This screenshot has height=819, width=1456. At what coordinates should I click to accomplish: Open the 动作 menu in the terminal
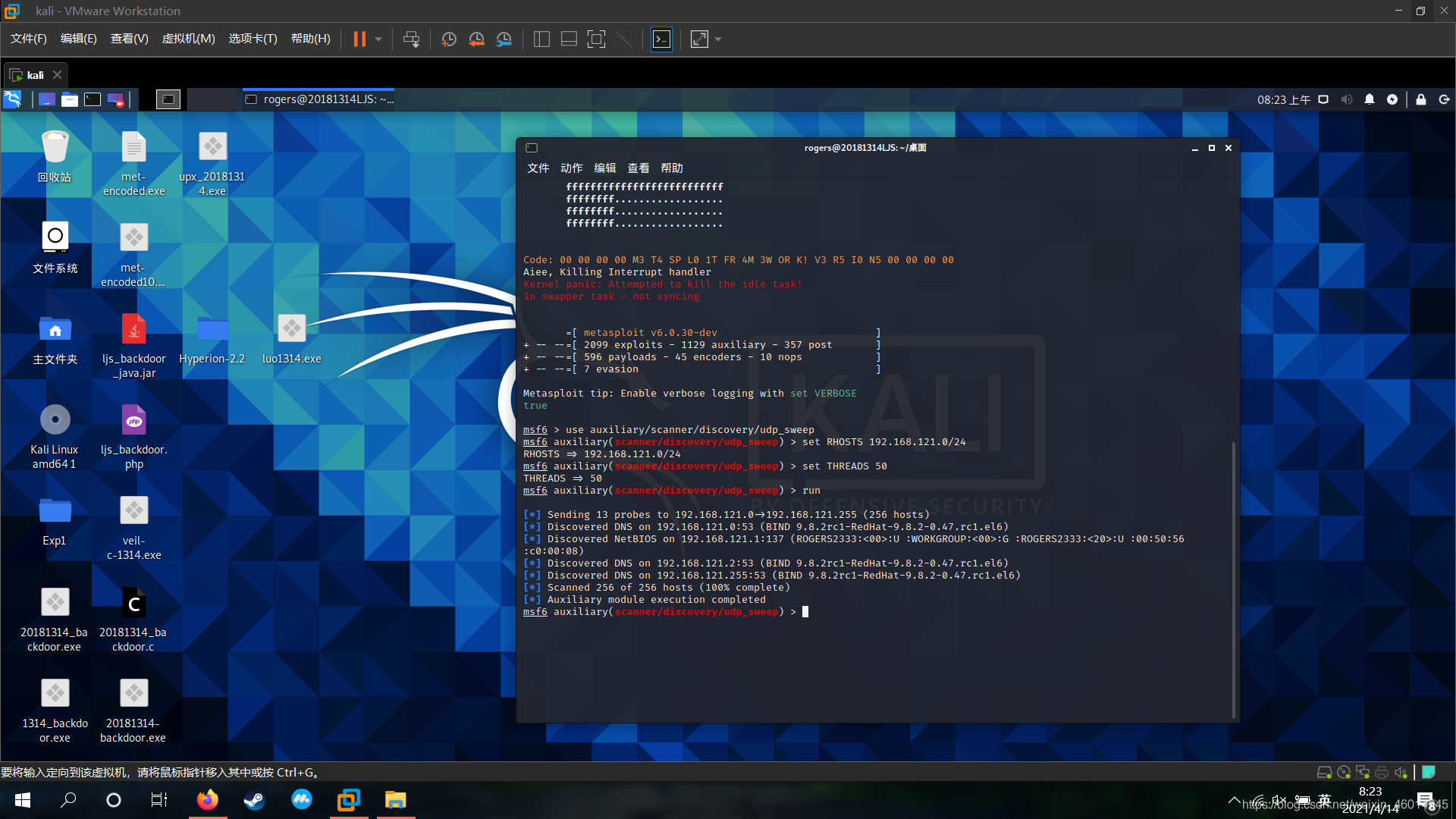572,168
